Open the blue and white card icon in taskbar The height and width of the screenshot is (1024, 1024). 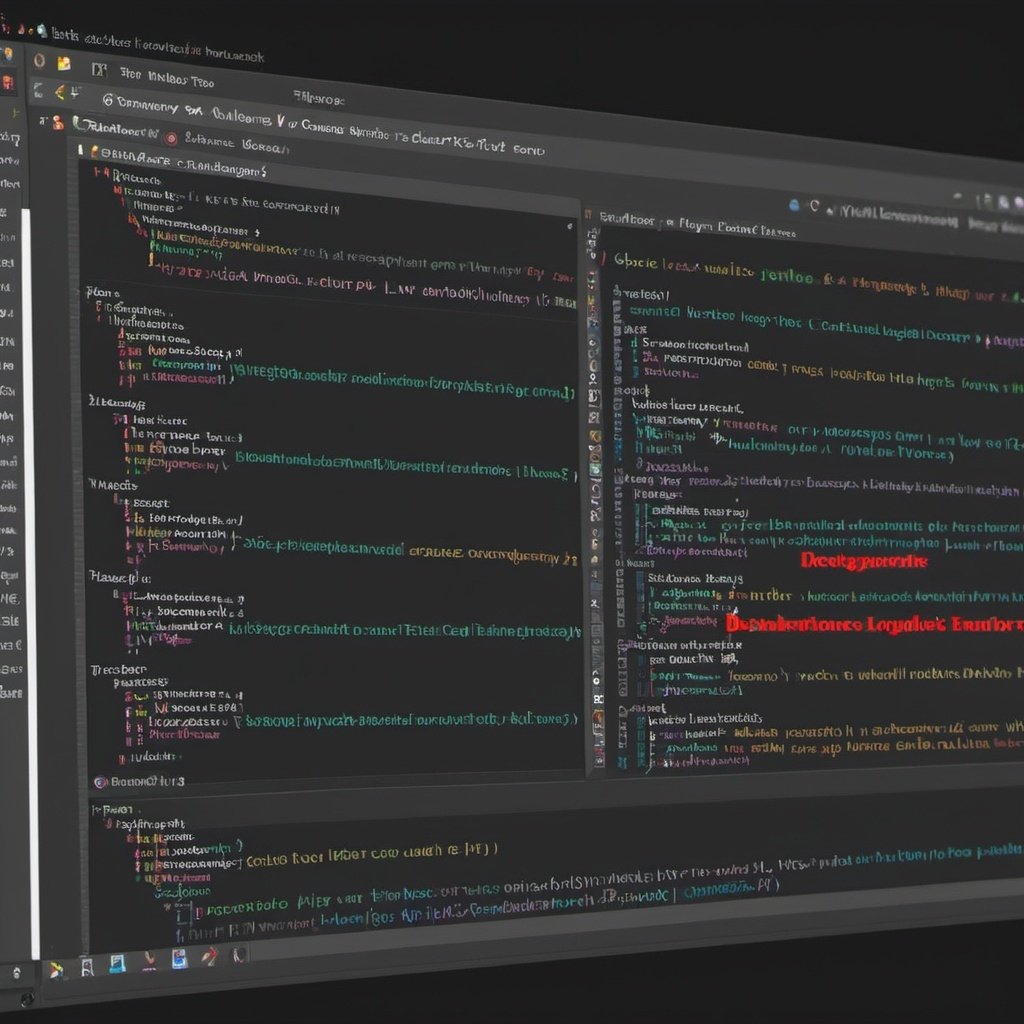click(180, 958)
